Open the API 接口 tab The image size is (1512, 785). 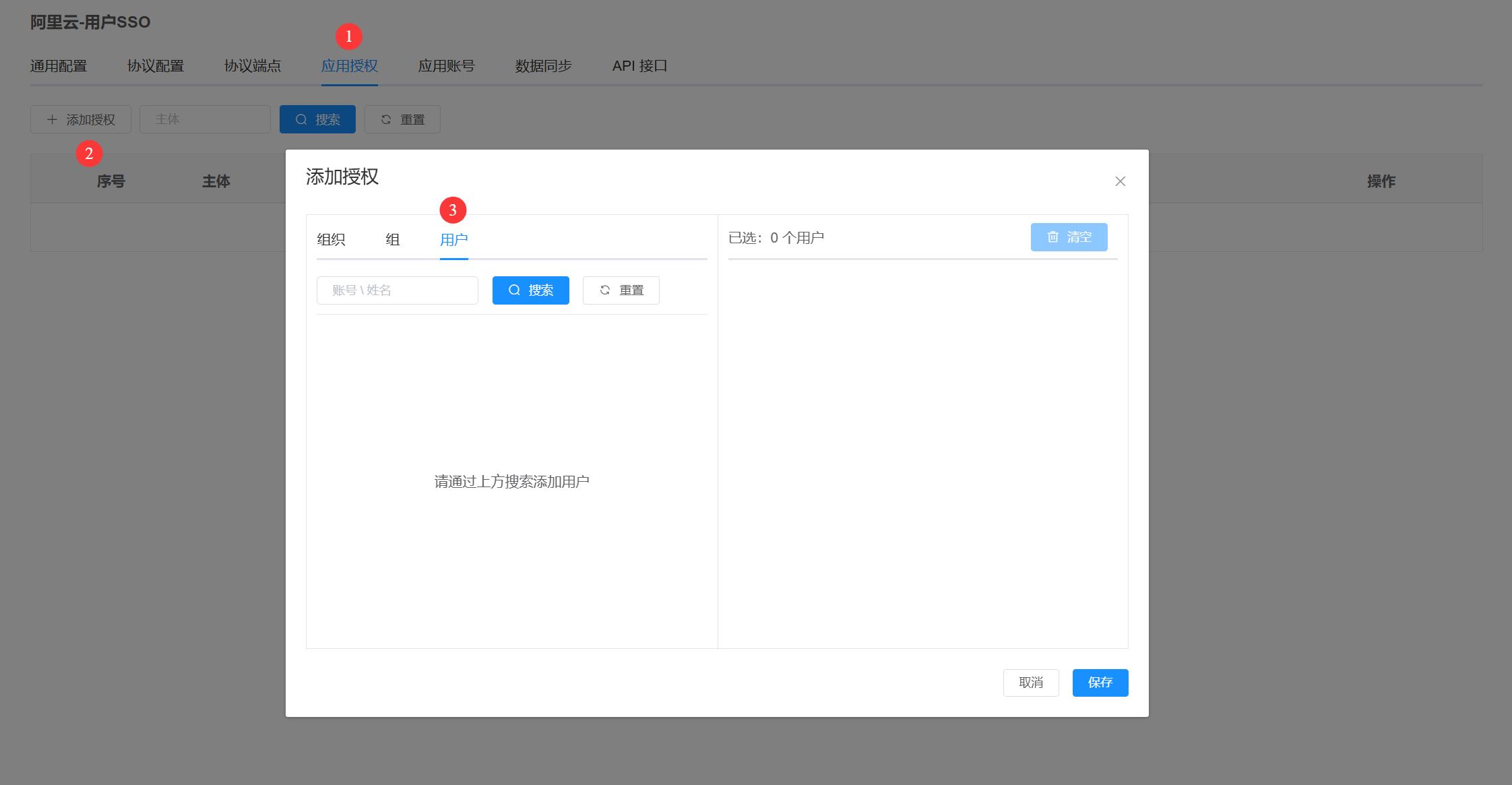(639, 66)
